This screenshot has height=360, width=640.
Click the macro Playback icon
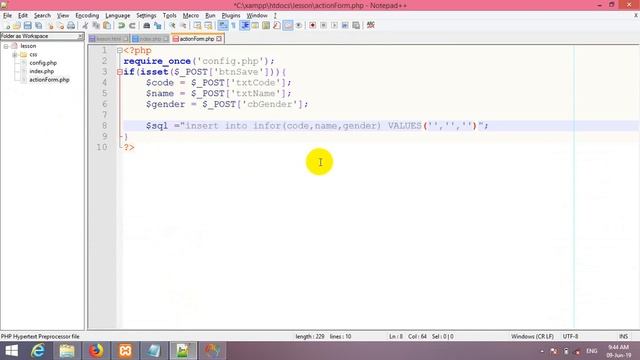coord(334,25)
